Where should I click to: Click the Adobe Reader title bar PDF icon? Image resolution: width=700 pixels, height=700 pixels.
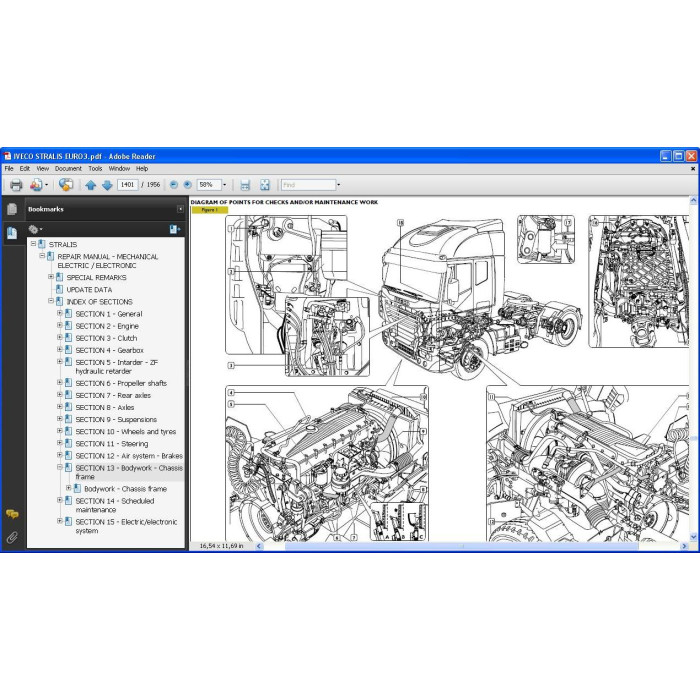[7, 156]
